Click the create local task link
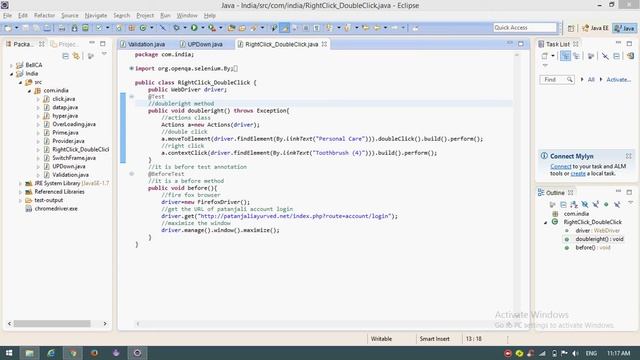The height and width of the screenshot is (360, 640). 578,173
